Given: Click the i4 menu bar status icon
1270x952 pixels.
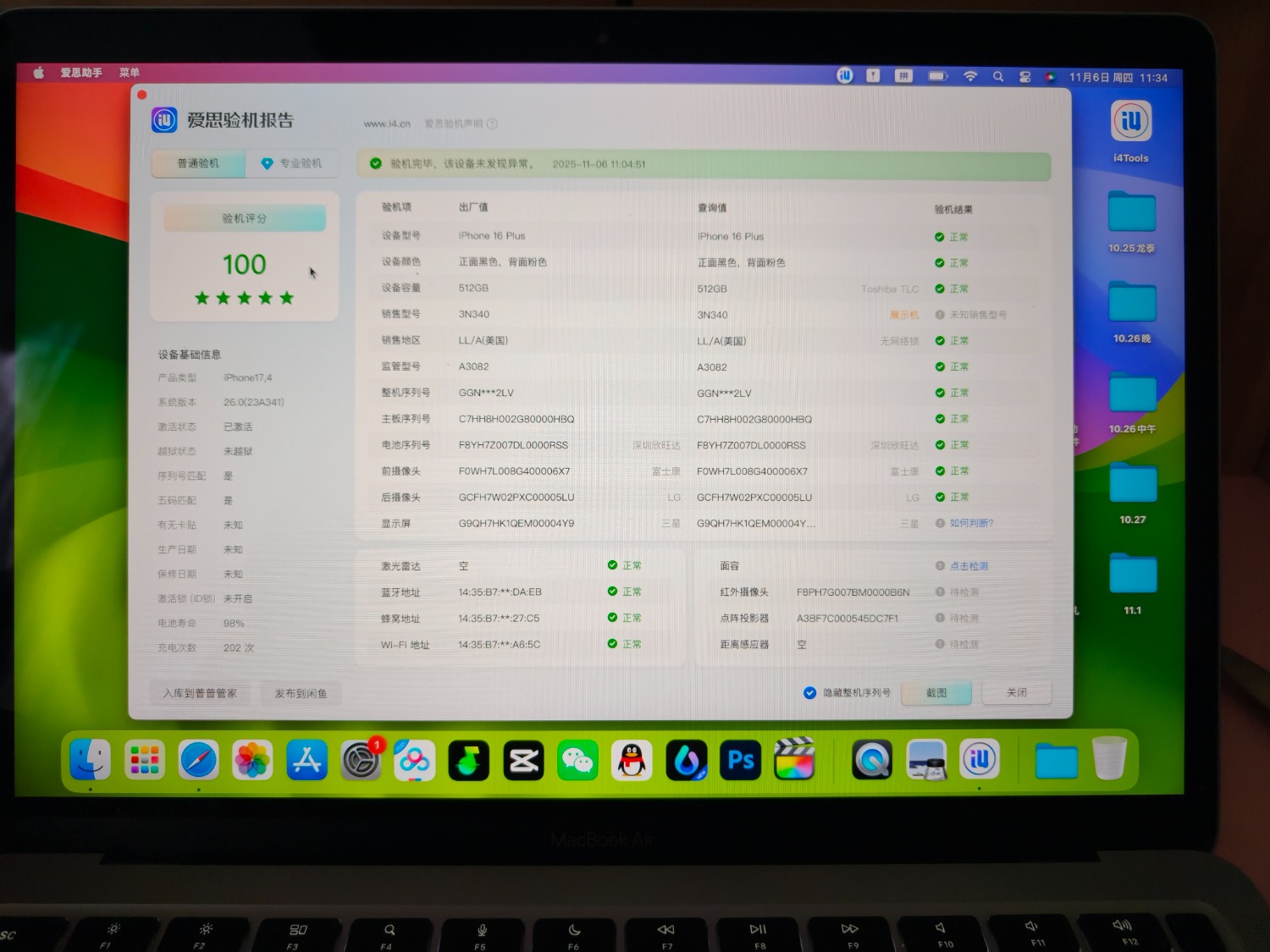Looking at the screenshot, I should coord(844,75).
